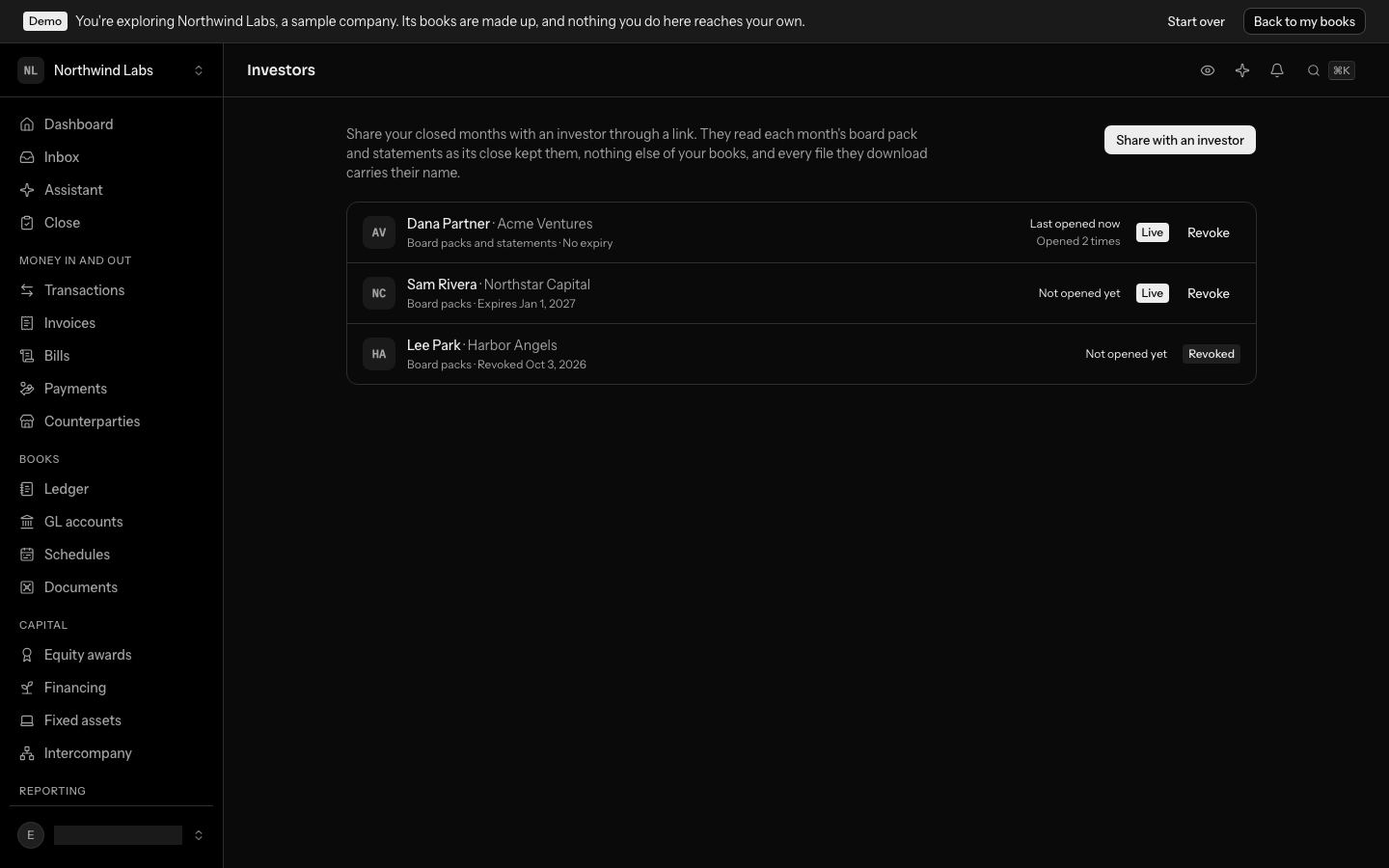Click Acme Ventures firm name
Image resolution: width=1389 pixels, height=868 pixels.
point(545,224)
